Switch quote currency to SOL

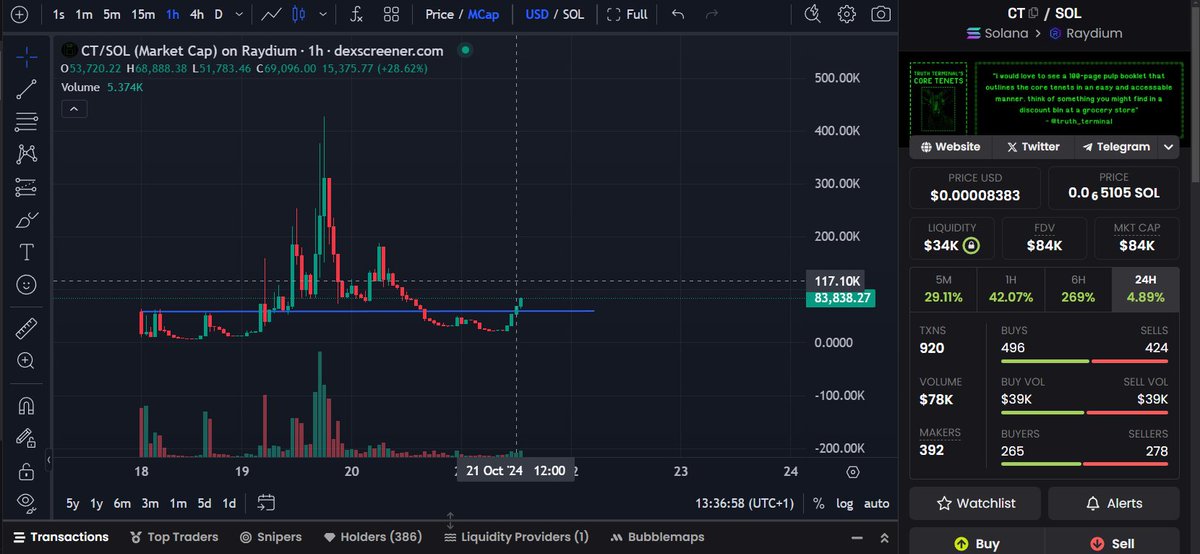[x=573, y=14]
